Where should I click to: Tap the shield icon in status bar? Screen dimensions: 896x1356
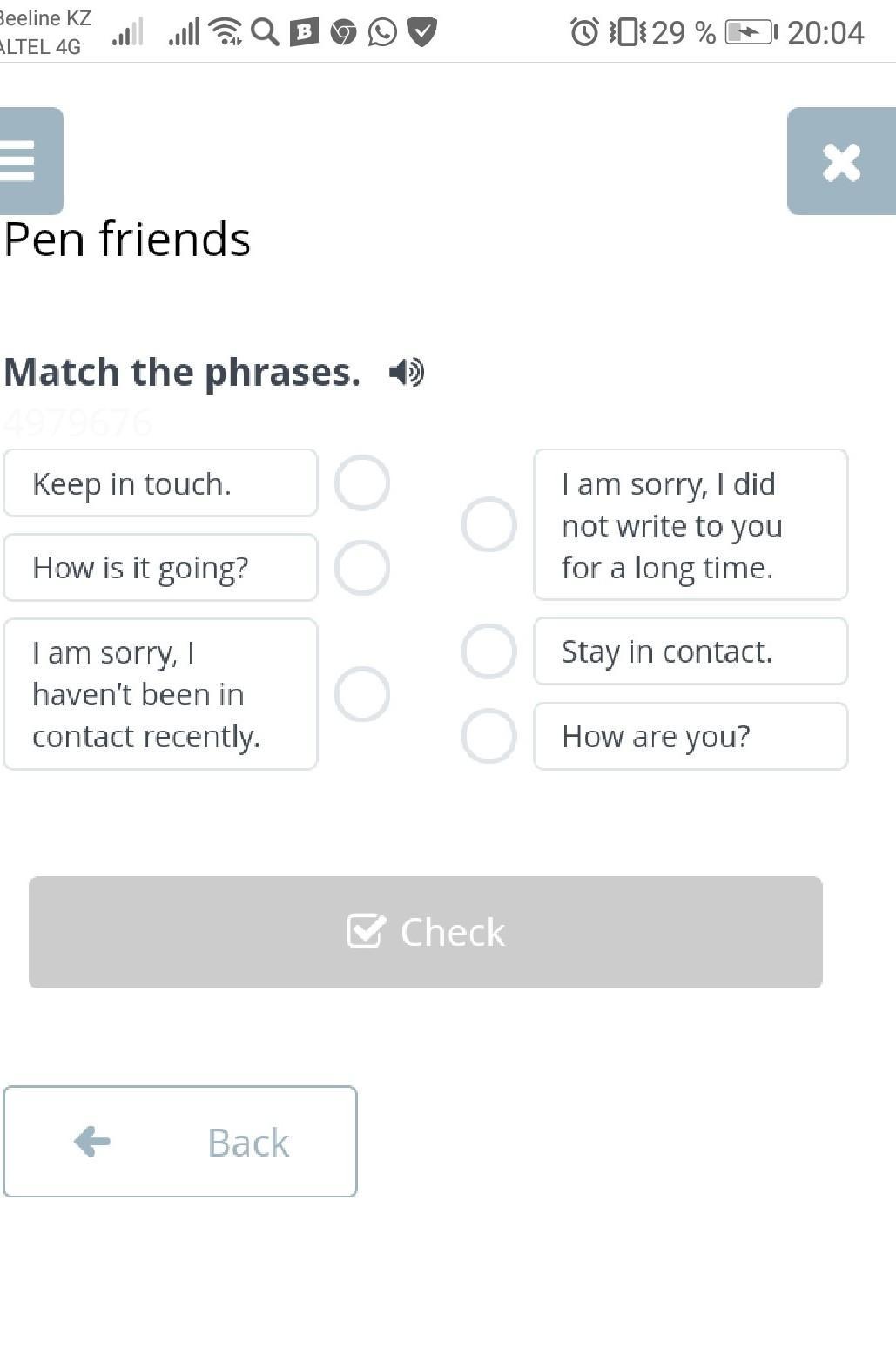coord(422,33)
